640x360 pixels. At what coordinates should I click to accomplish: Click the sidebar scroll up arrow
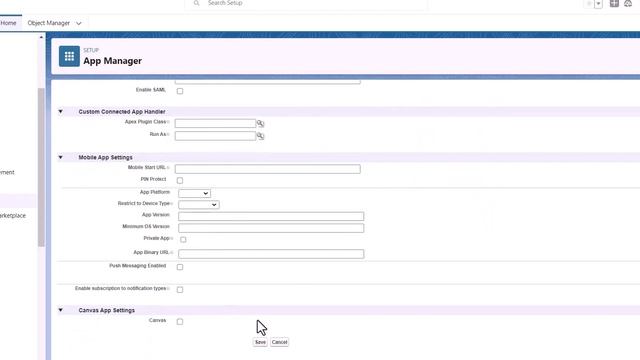[x=41, y=38]
